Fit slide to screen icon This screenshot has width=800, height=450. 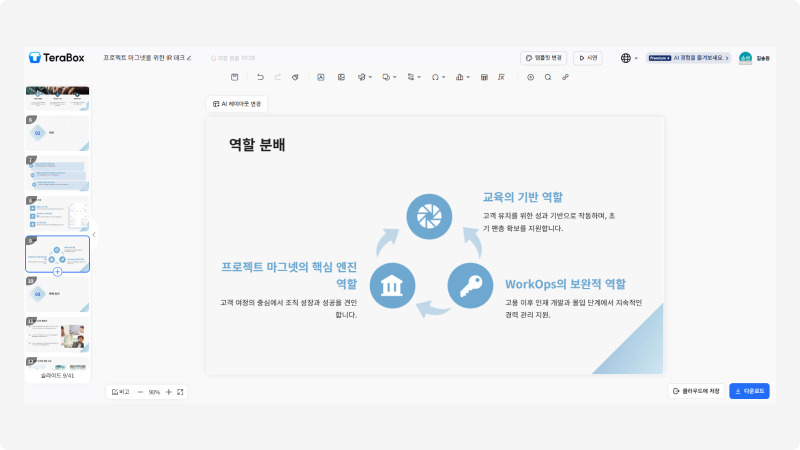180,392
